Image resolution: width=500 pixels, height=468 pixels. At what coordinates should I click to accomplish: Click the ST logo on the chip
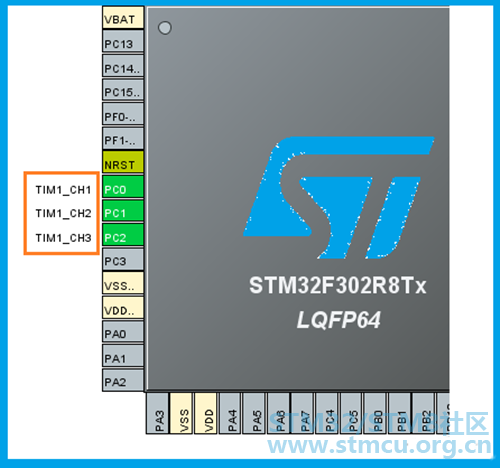pyautogui.click(x=339, y=197)
